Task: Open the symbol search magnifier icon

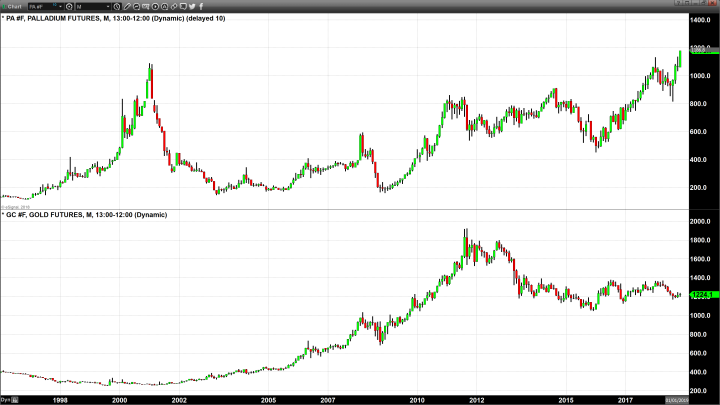Action: [69, 6]
